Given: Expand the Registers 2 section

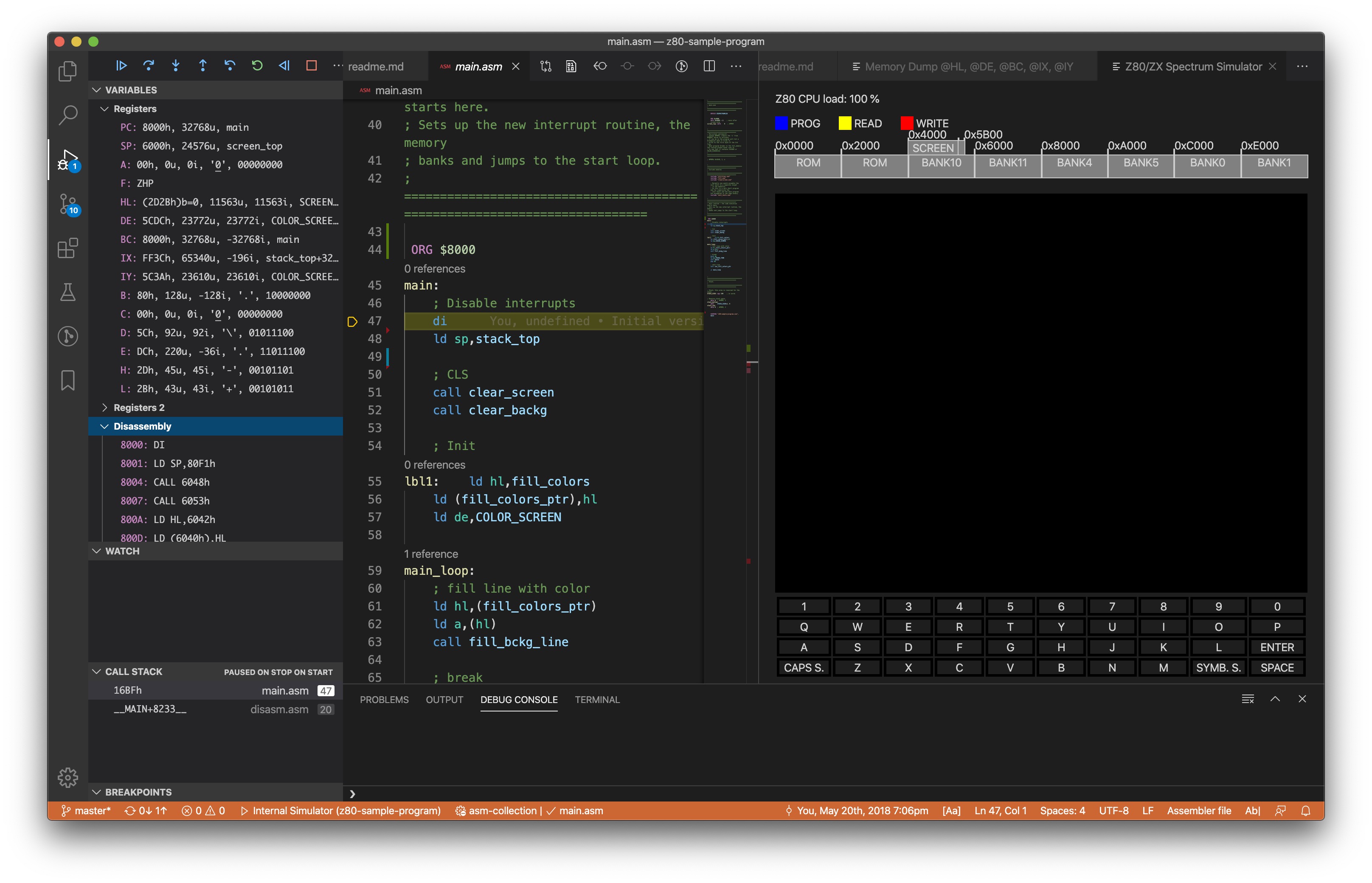Looking at the screenshot, I should [x=139, y=407].
